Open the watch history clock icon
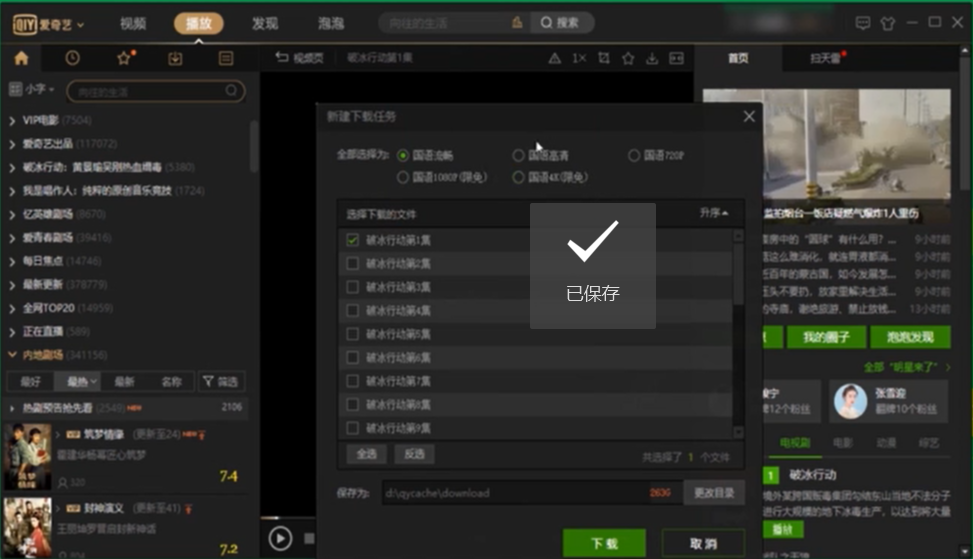 (73, 58)
